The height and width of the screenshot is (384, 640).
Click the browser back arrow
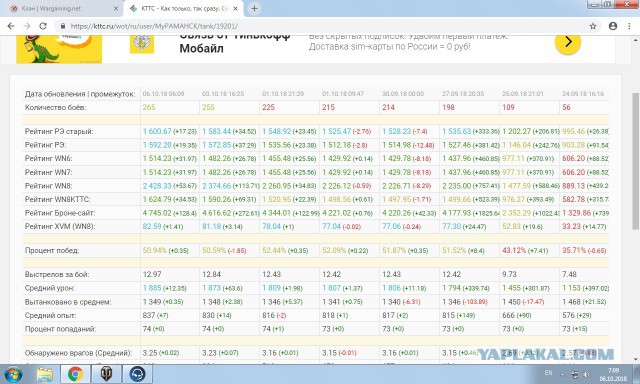pyautogui.click(x=11, y=26)
